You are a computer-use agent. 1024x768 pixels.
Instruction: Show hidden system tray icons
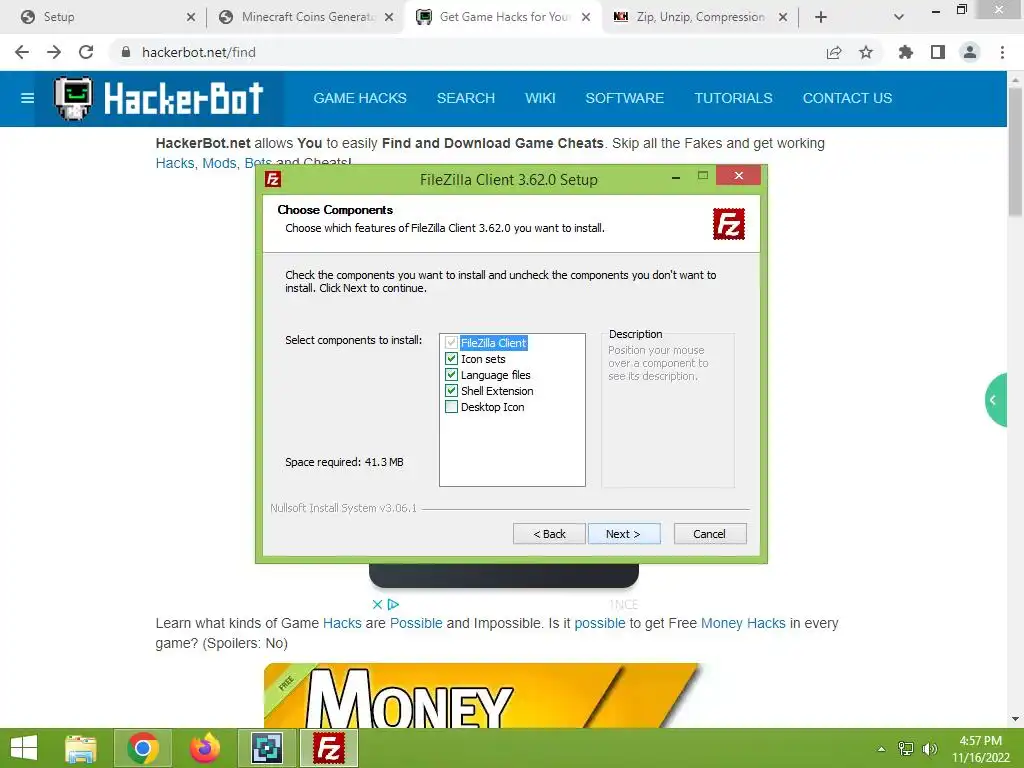coord(881,749)
